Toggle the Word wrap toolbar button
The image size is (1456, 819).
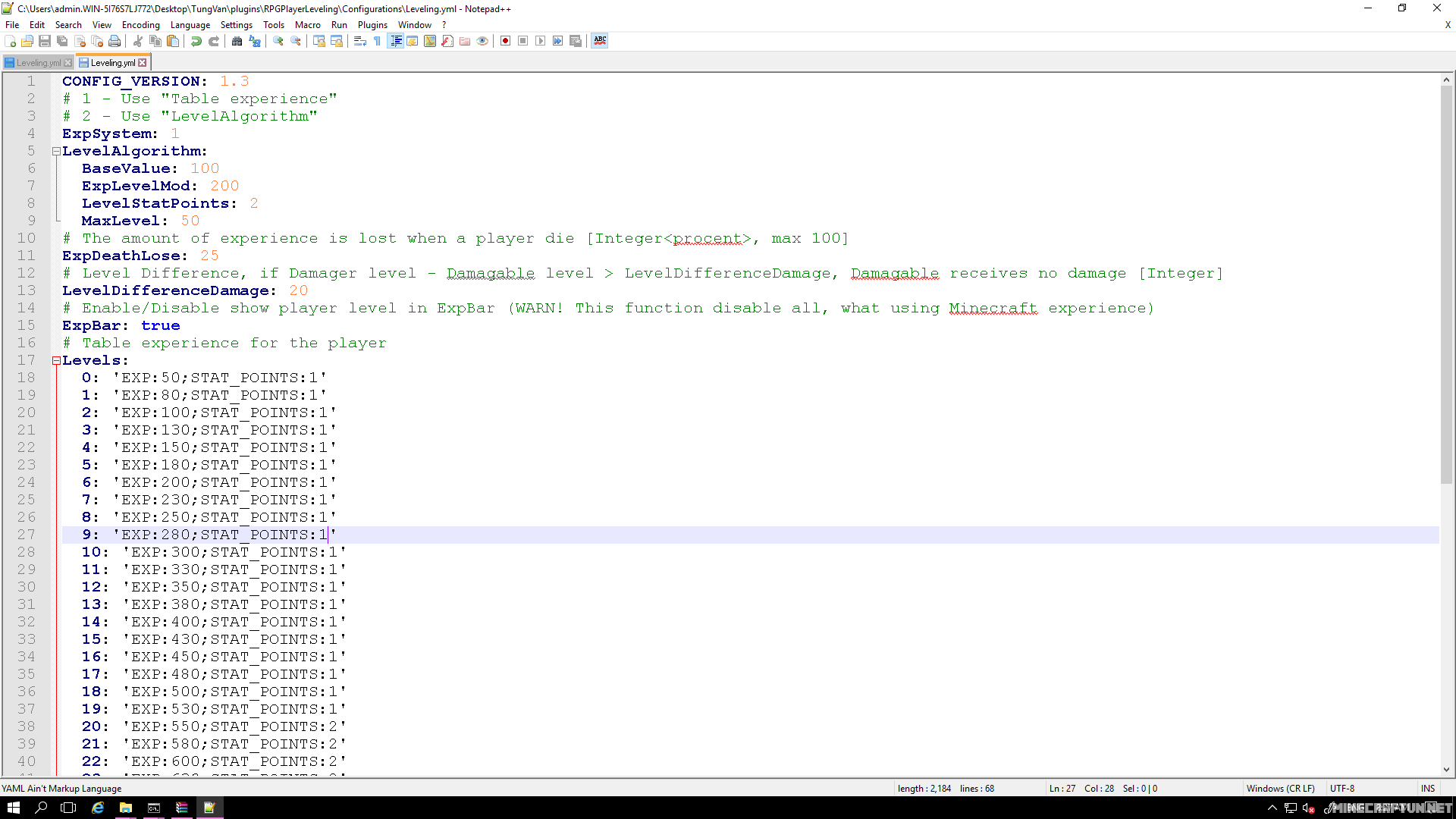click(x=360, y=41)
